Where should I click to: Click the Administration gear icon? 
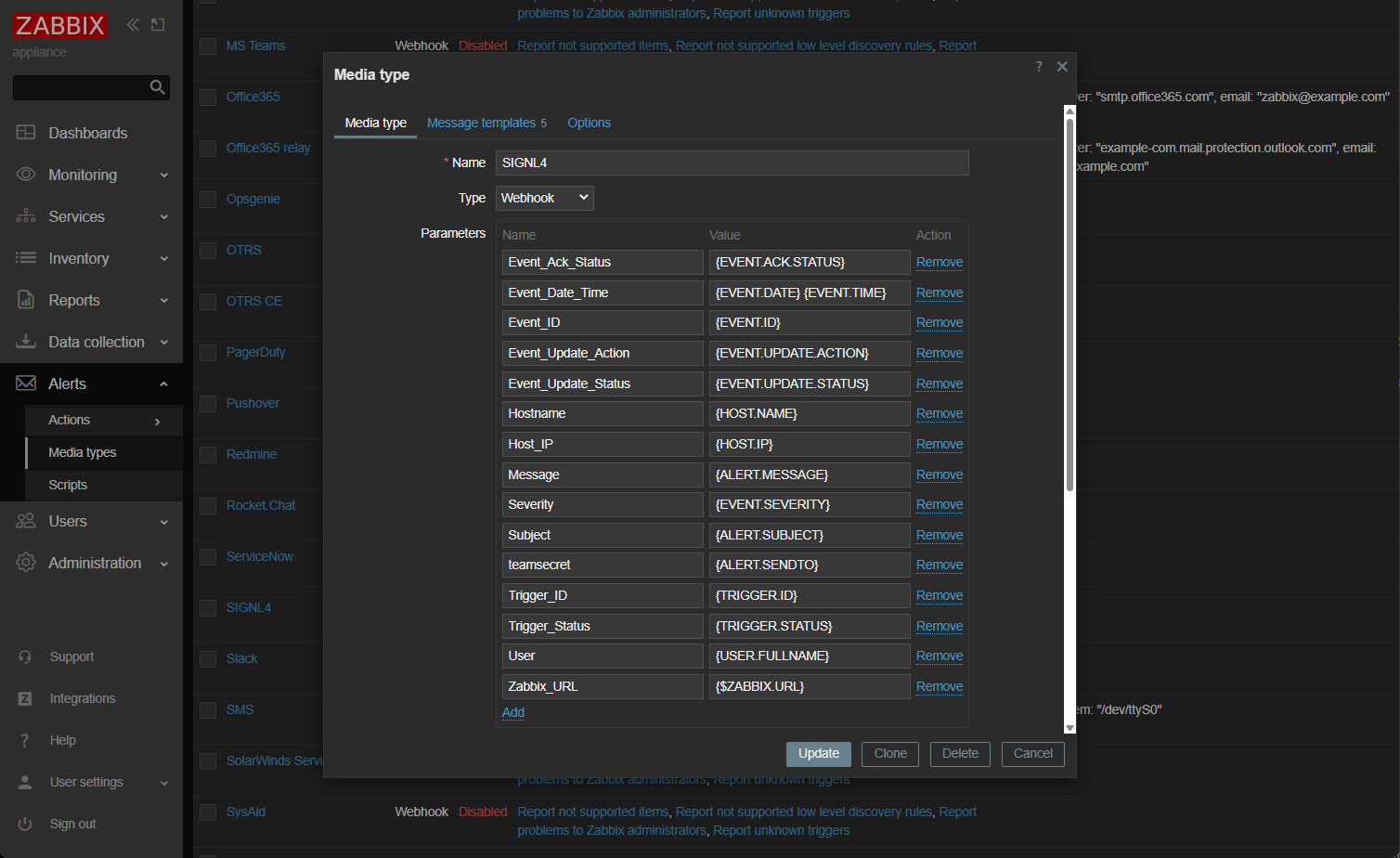click(26, 563)
